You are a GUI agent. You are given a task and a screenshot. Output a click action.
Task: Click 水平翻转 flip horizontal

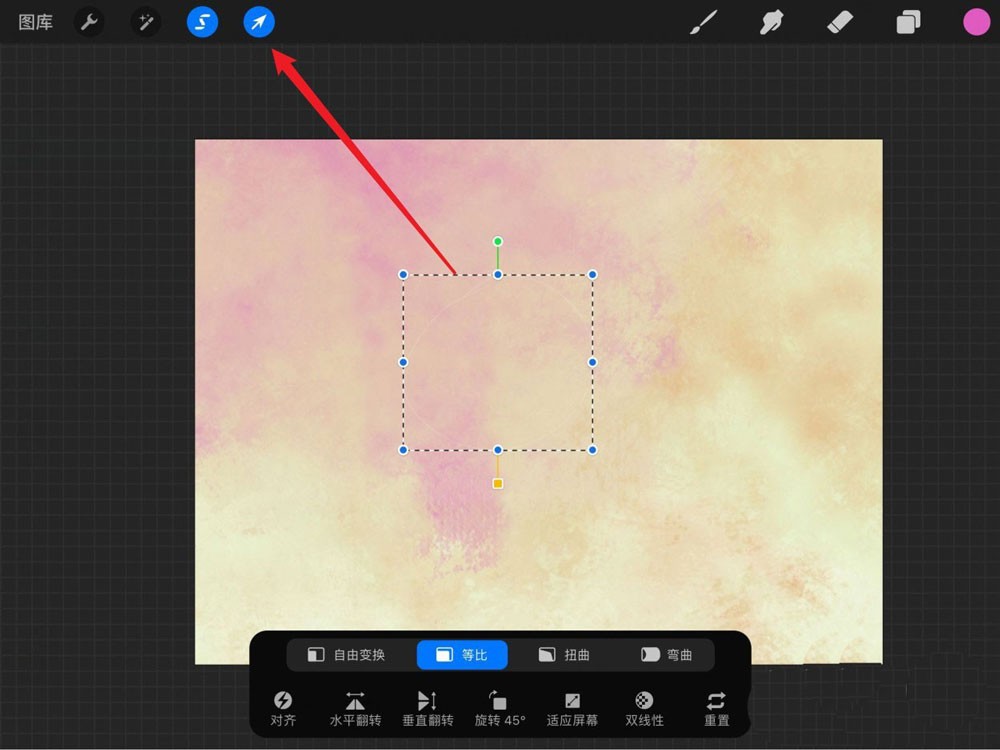click(x=355, y=709)
